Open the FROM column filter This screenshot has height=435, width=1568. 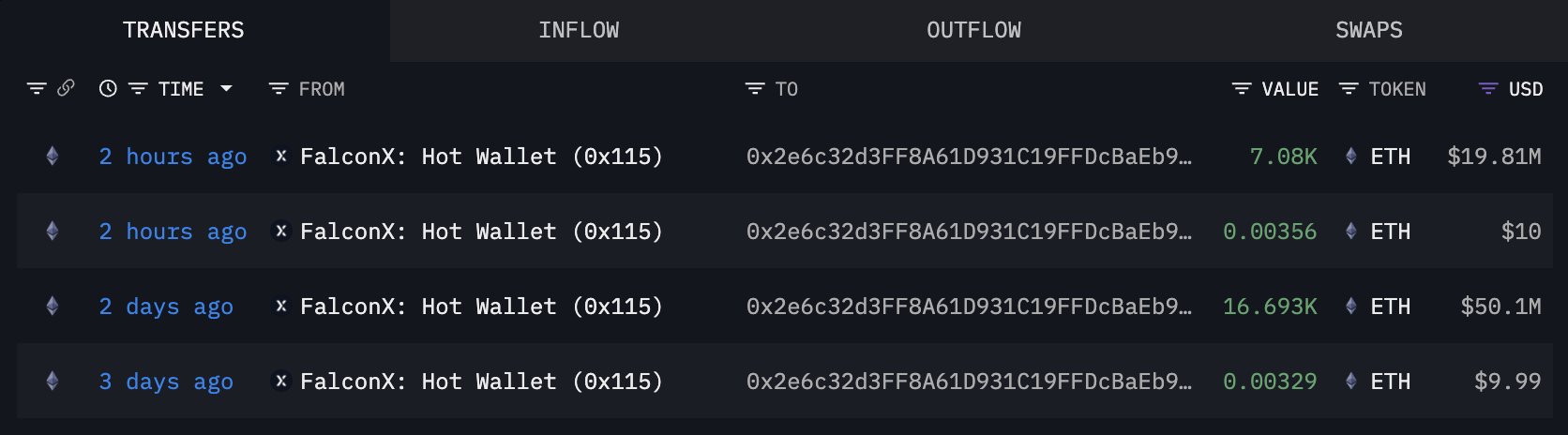tap(279, 88)
